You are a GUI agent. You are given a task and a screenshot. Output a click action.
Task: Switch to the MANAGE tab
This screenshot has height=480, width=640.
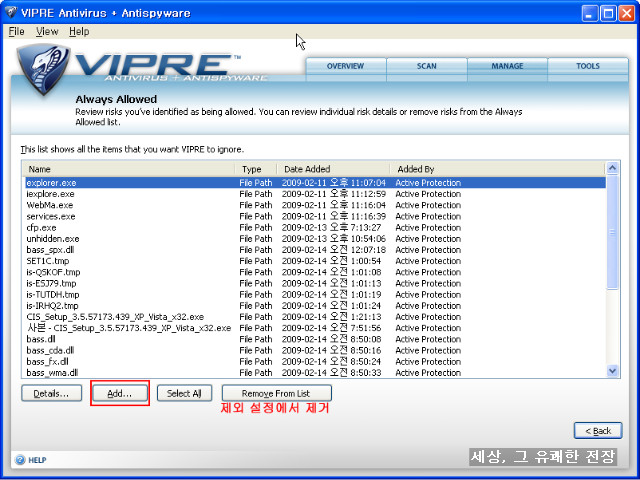tap(507, 66)
